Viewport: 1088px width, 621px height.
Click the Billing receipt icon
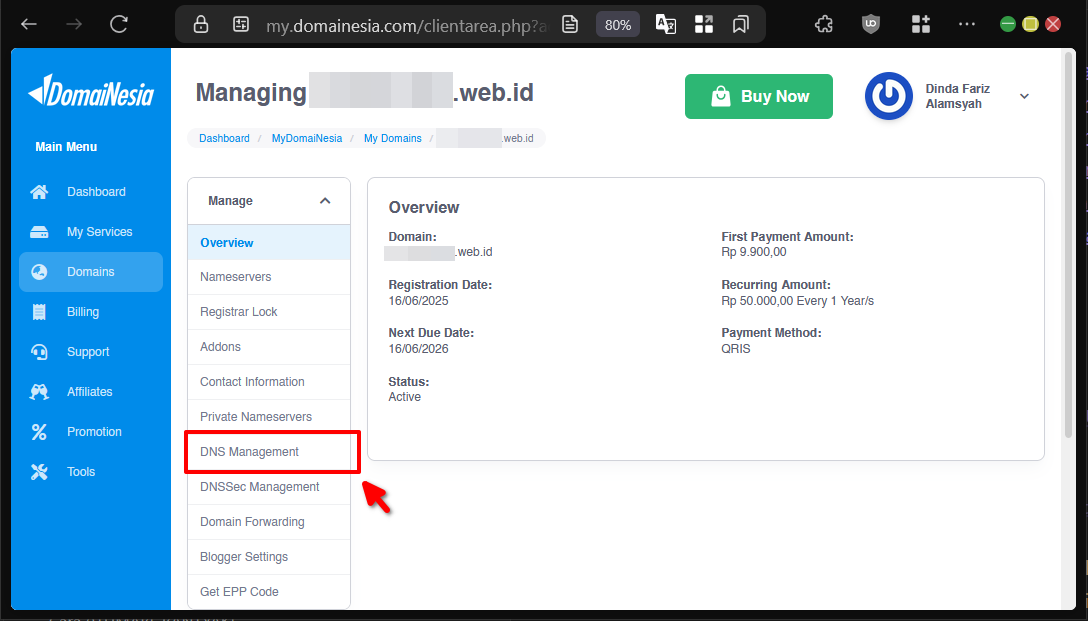coord(38,311)
